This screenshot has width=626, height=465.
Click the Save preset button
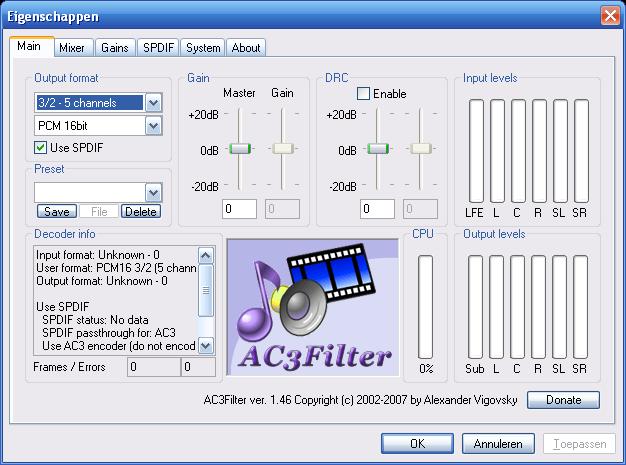click(57, 211)
